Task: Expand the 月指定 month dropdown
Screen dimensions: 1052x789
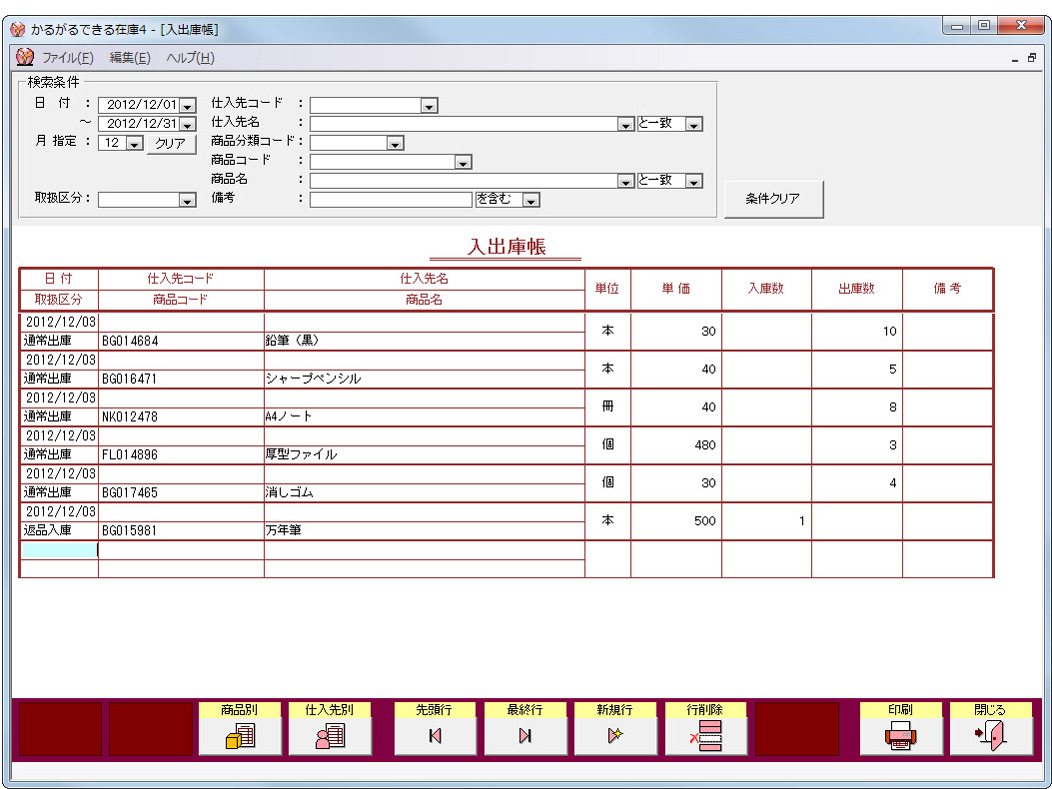Action: click(134, 144)
